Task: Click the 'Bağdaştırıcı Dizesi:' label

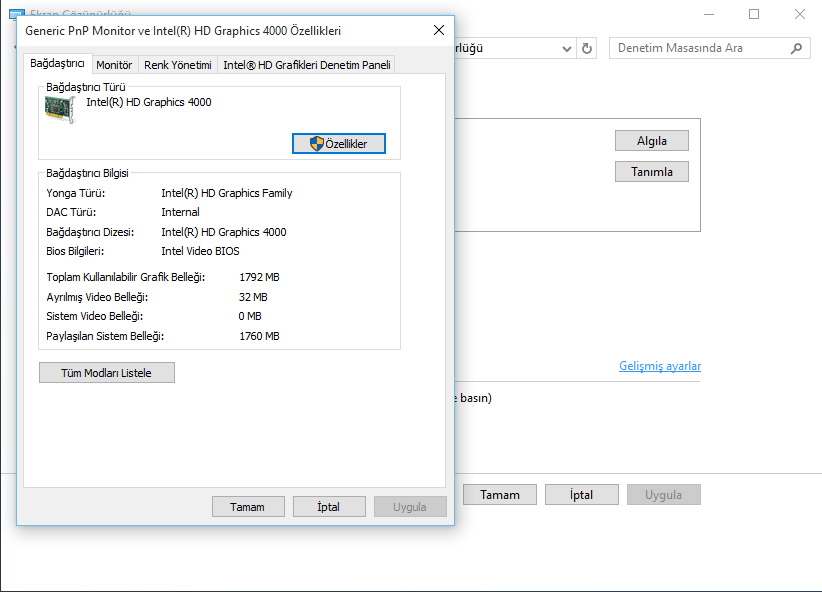Action: 90,232
